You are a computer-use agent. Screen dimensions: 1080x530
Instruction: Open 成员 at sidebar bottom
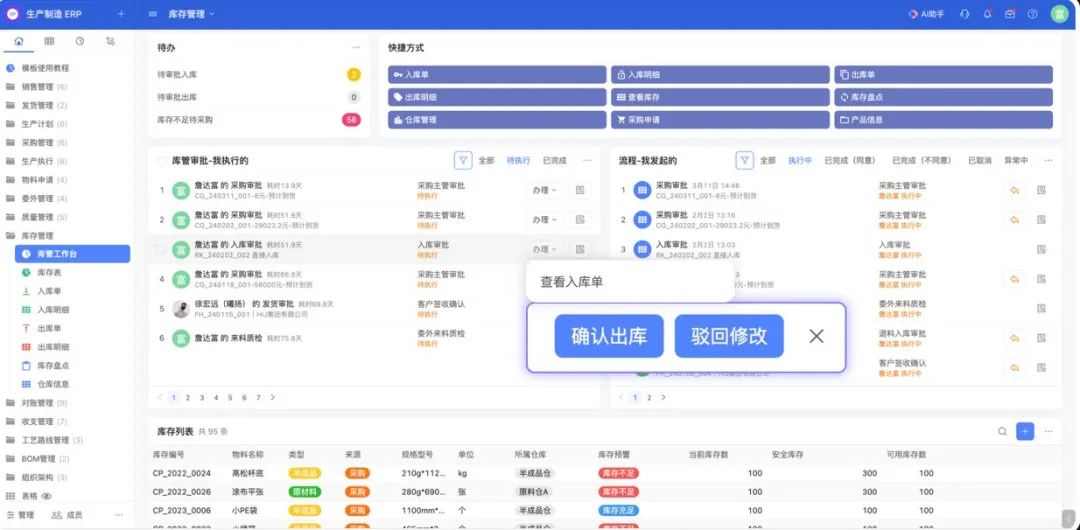point(68,515)
